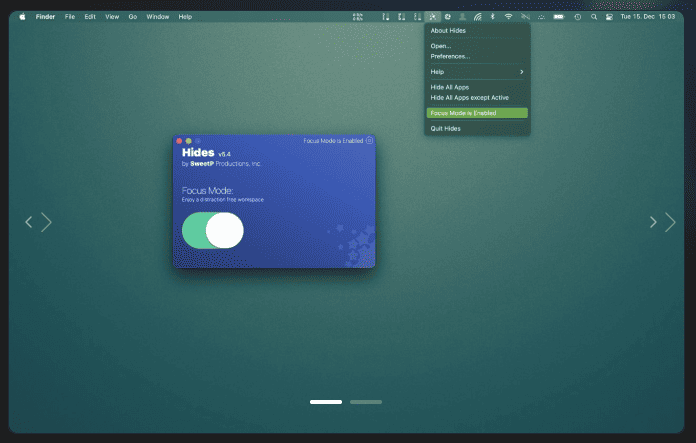Image resolution: width=696 pixels, height=443 pixels.
Task: Click the Hides star icon in menu bar
Action: coord(432,17)
